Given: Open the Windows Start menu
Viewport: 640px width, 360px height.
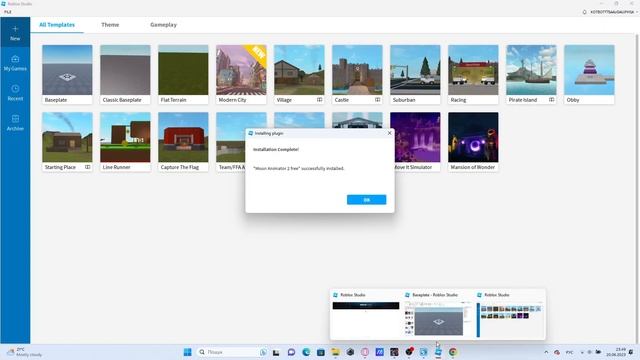Looking at the screenshot, I should [x=187, y=352].
